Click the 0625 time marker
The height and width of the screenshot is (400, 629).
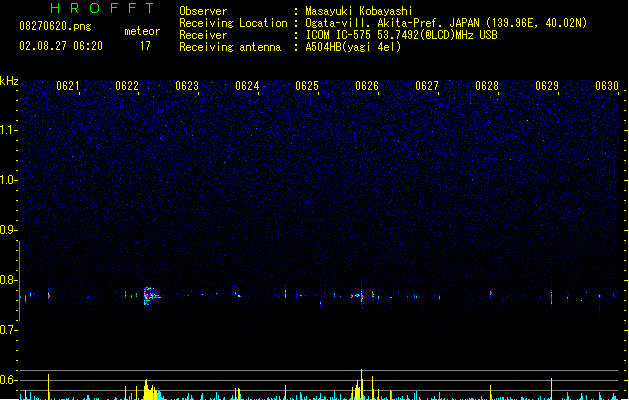click(x=307, y=86)
